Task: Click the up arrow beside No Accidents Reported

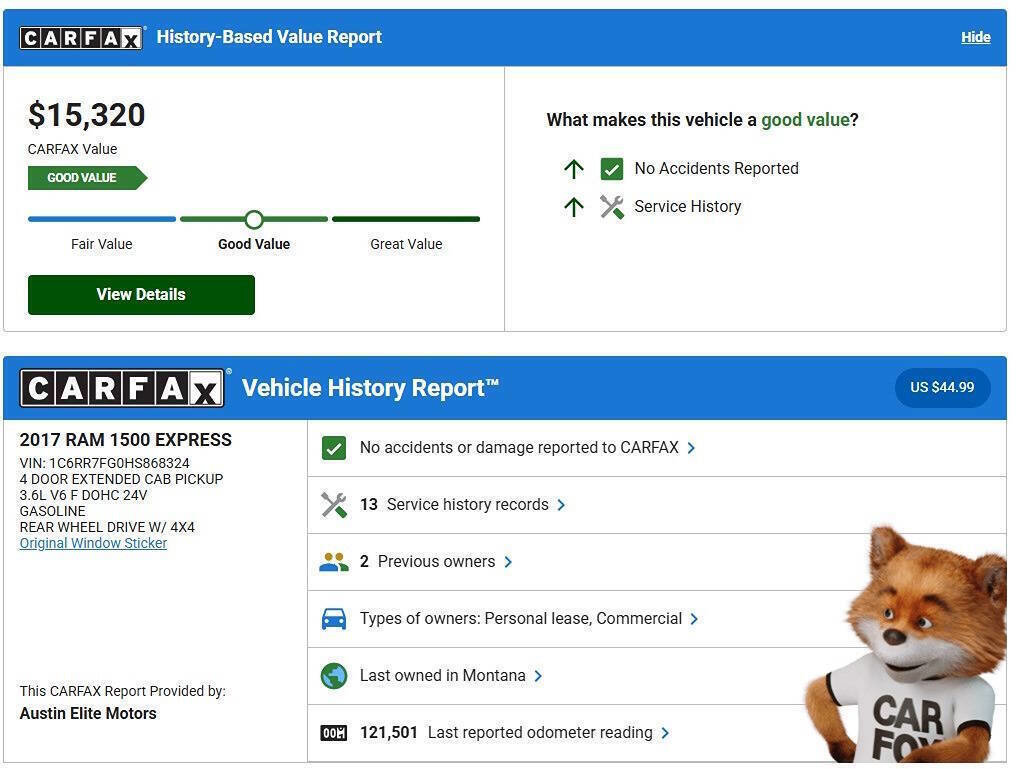Action: 574,168
